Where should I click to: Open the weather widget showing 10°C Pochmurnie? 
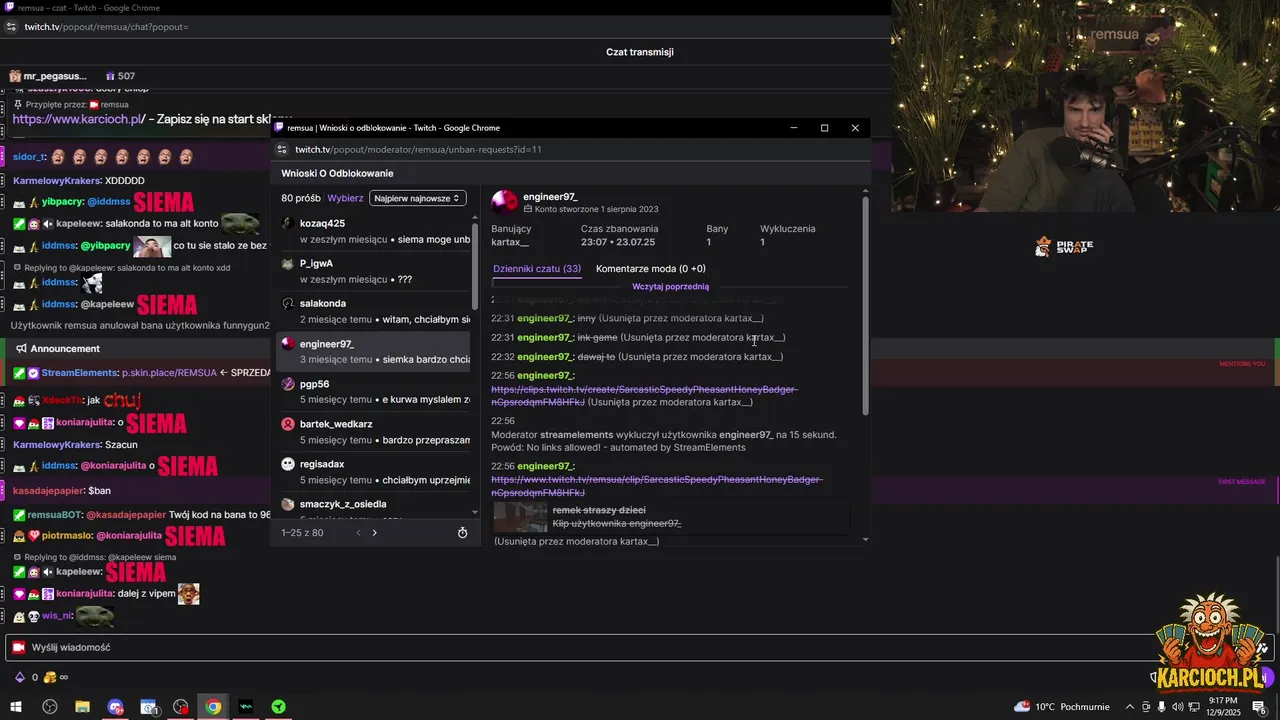point(1062,707)
